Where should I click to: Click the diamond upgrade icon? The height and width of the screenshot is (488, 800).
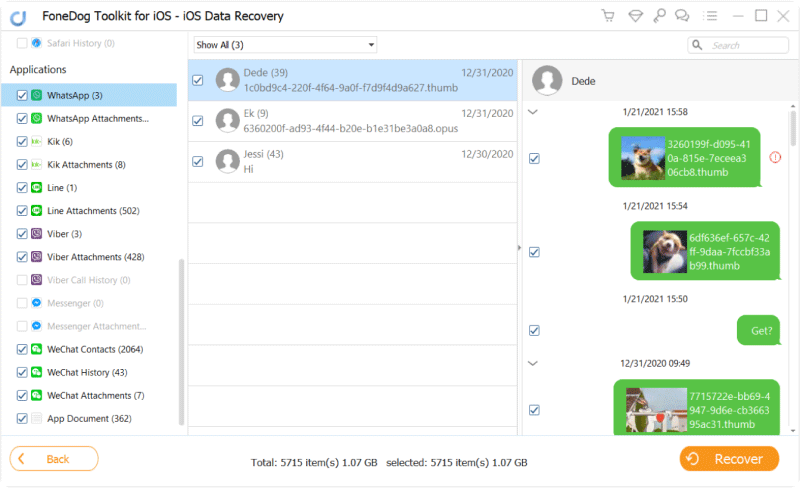[633, 16]
